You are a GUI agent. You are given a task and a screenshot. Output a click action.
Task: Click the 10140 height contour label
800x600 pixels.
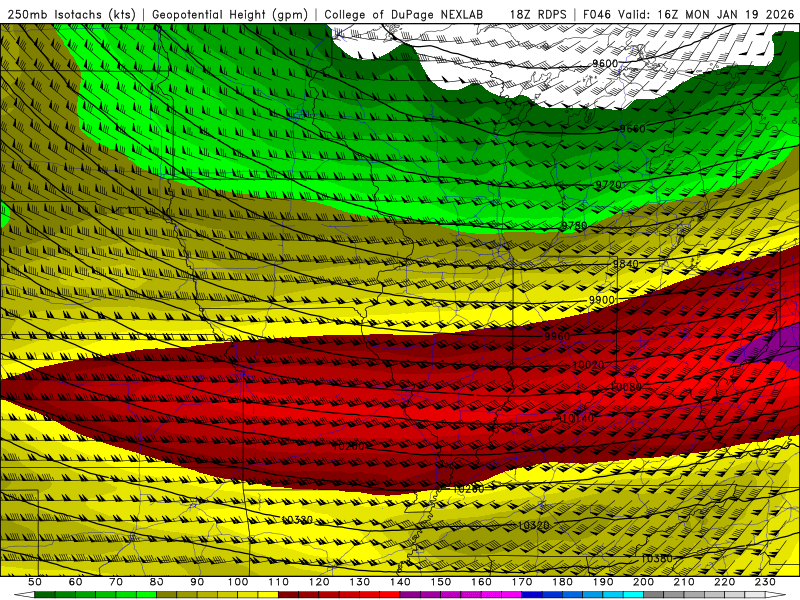coord(578,418)
